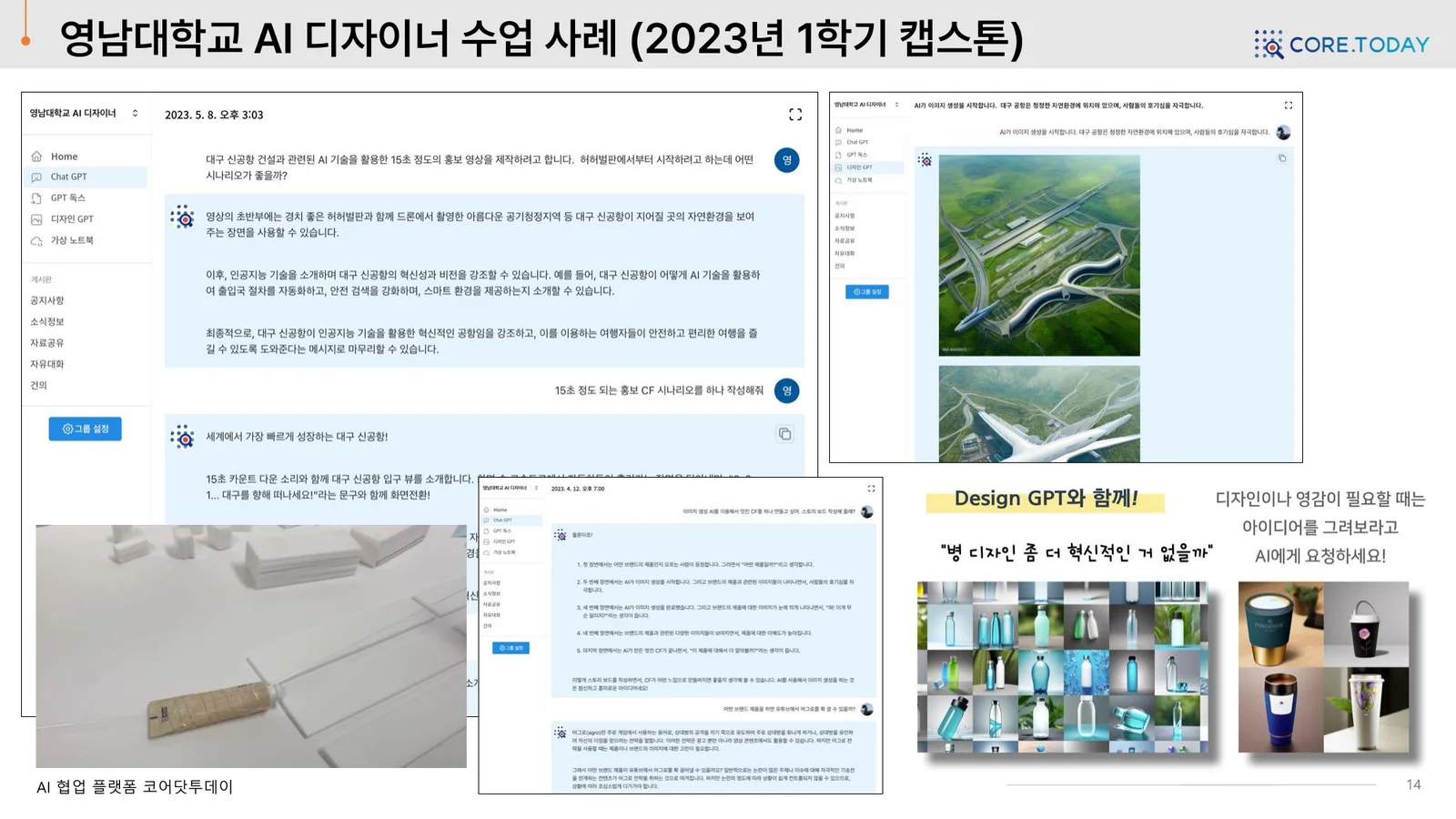Click the timestamp 2023. 5. 8. 오후 3:03

(x=214, y=115)
